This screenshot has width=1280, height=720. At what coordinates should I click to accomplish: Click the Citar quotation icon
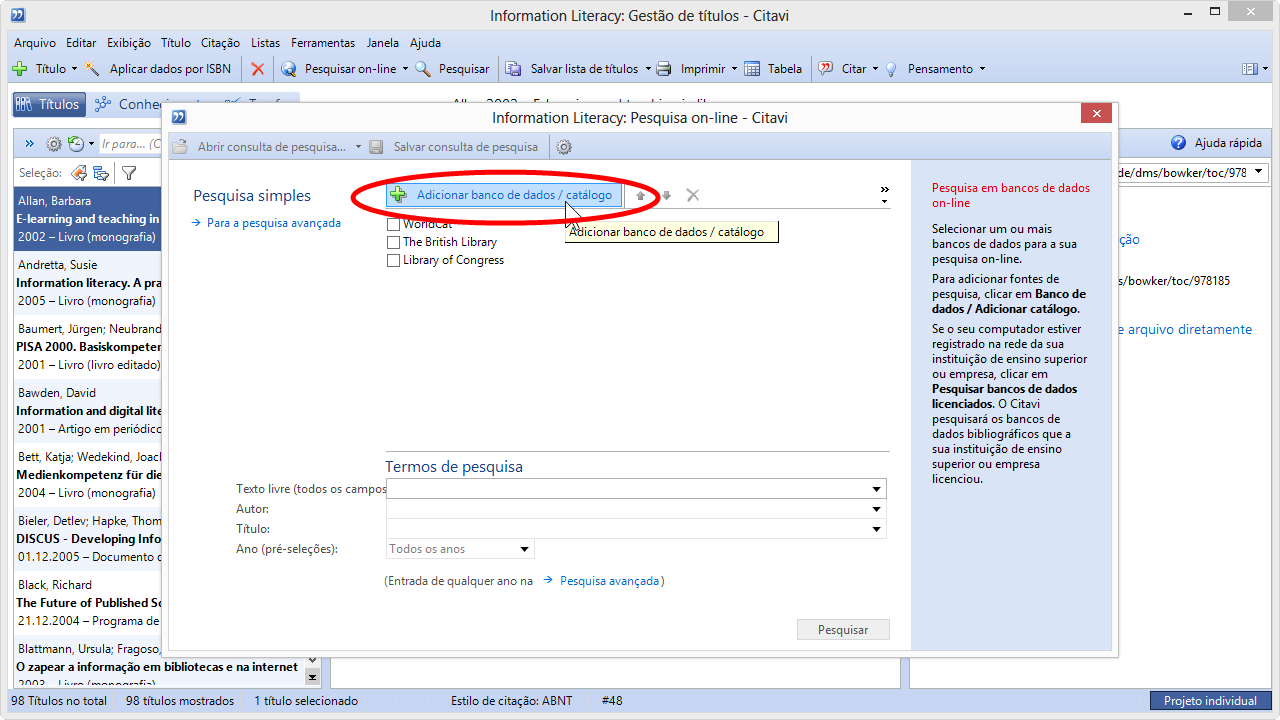826,69
